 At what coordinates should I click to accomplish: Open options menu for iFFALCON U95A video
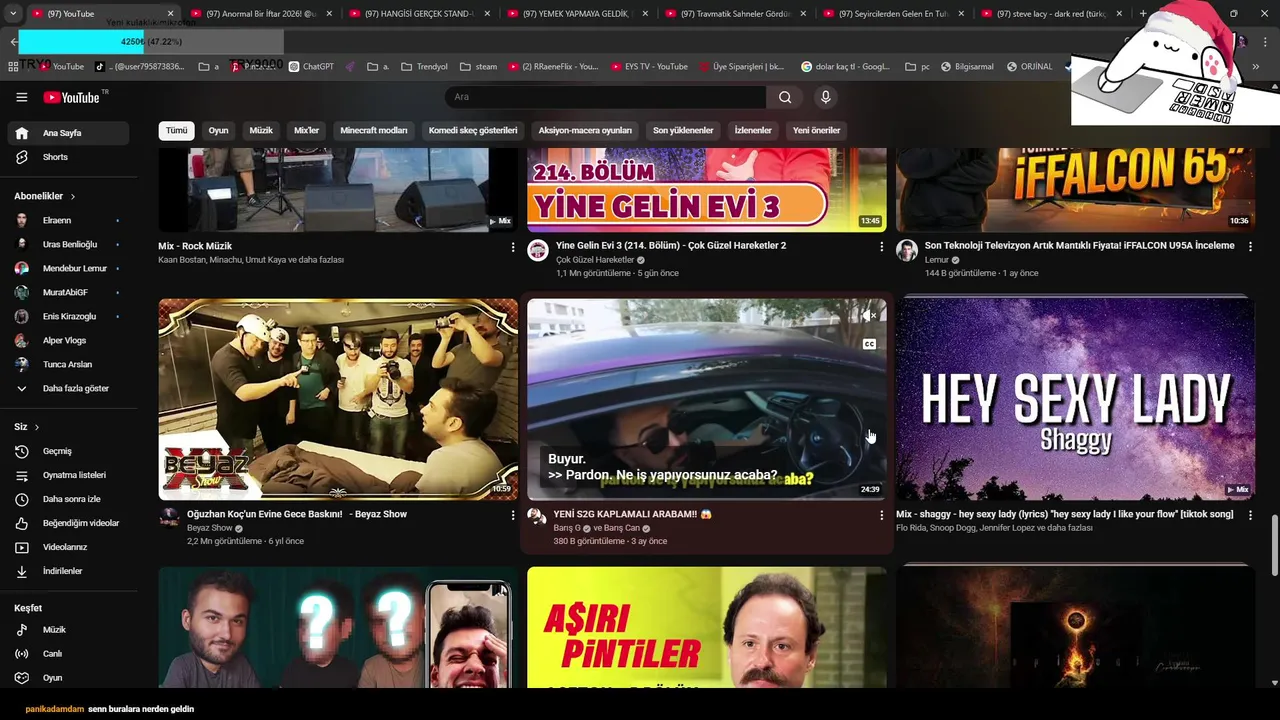pos(1250,246)
